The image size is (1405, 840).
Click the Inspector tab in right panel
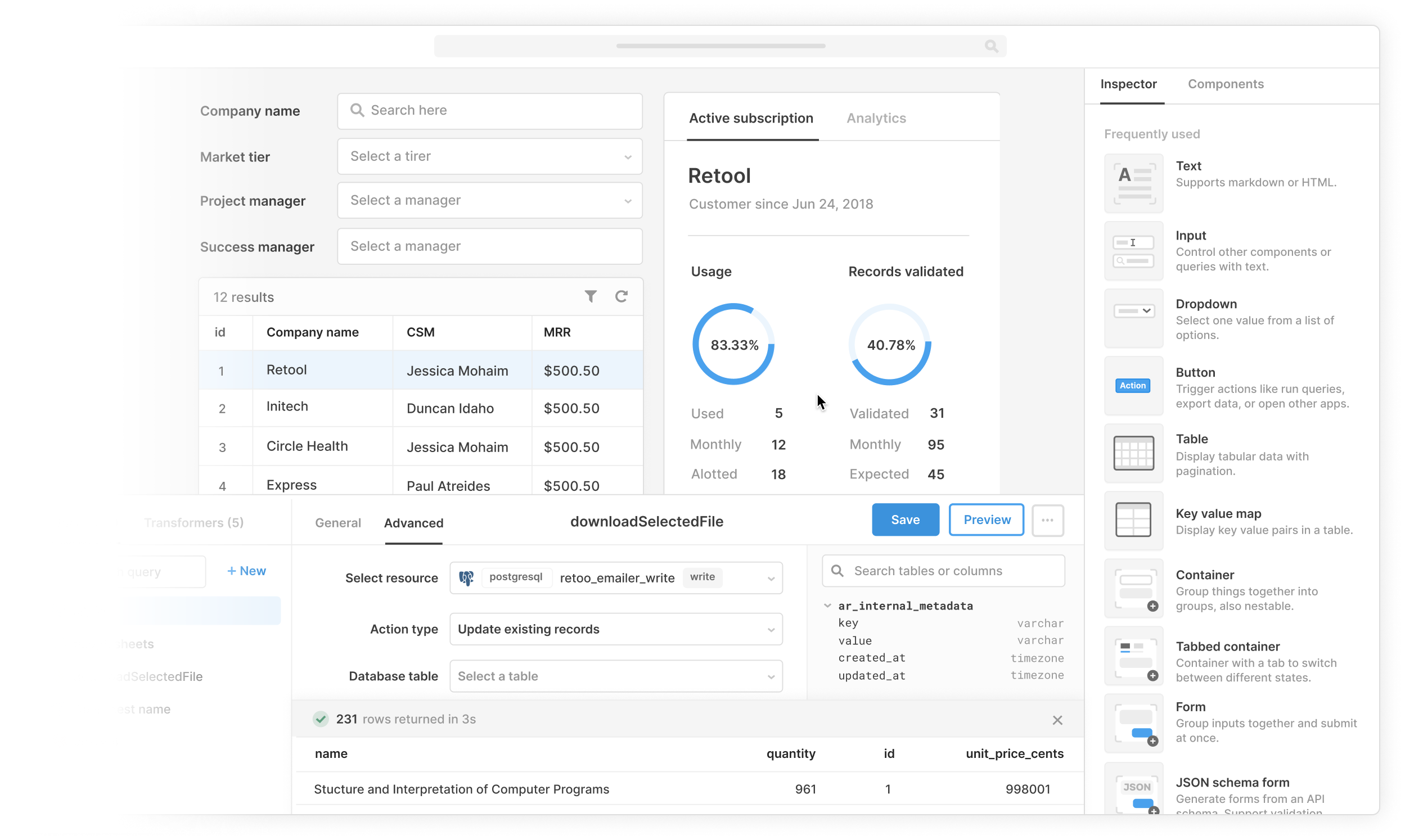click(x=1128, y=84)
